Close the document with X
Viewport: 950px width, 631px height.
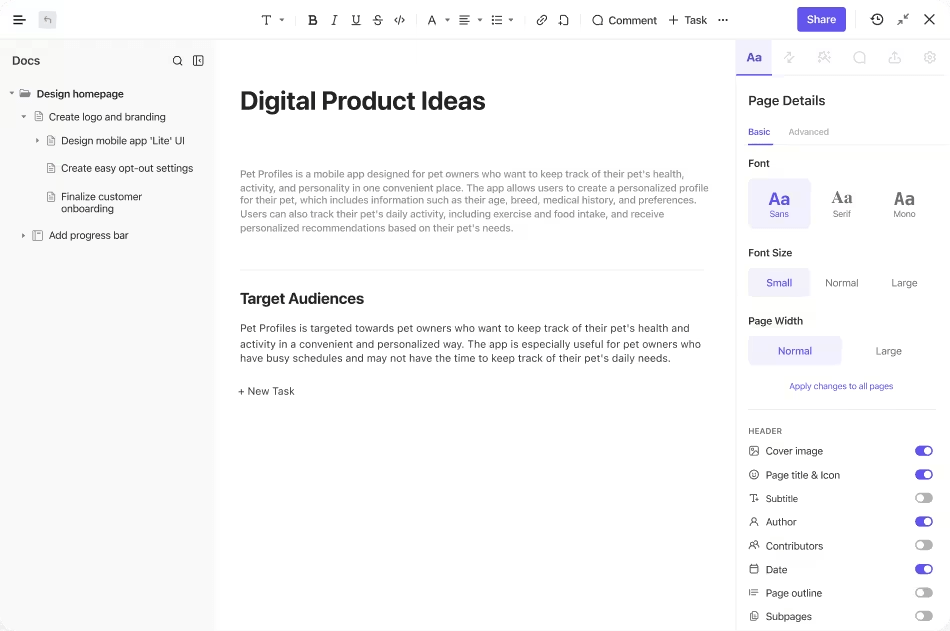(929, 19)
